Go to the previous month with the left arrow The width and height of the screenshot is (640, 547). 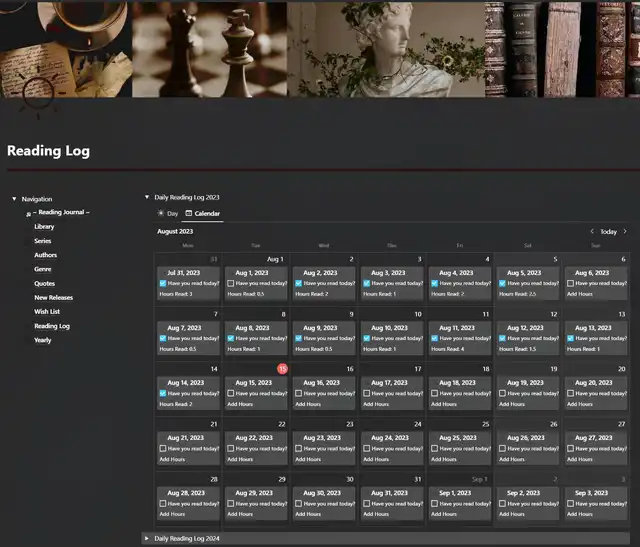[591, 231]
